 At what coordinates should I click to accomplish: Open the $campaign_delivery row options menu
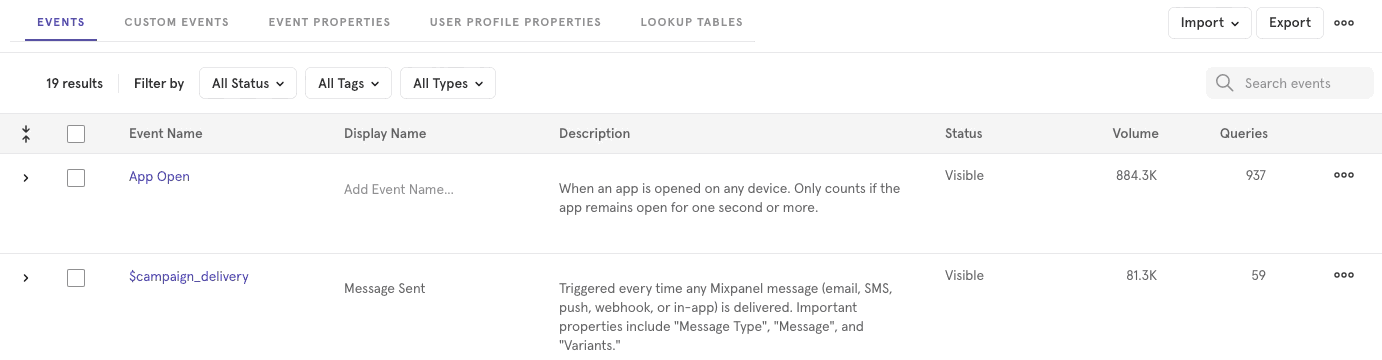click(1344, 275)
